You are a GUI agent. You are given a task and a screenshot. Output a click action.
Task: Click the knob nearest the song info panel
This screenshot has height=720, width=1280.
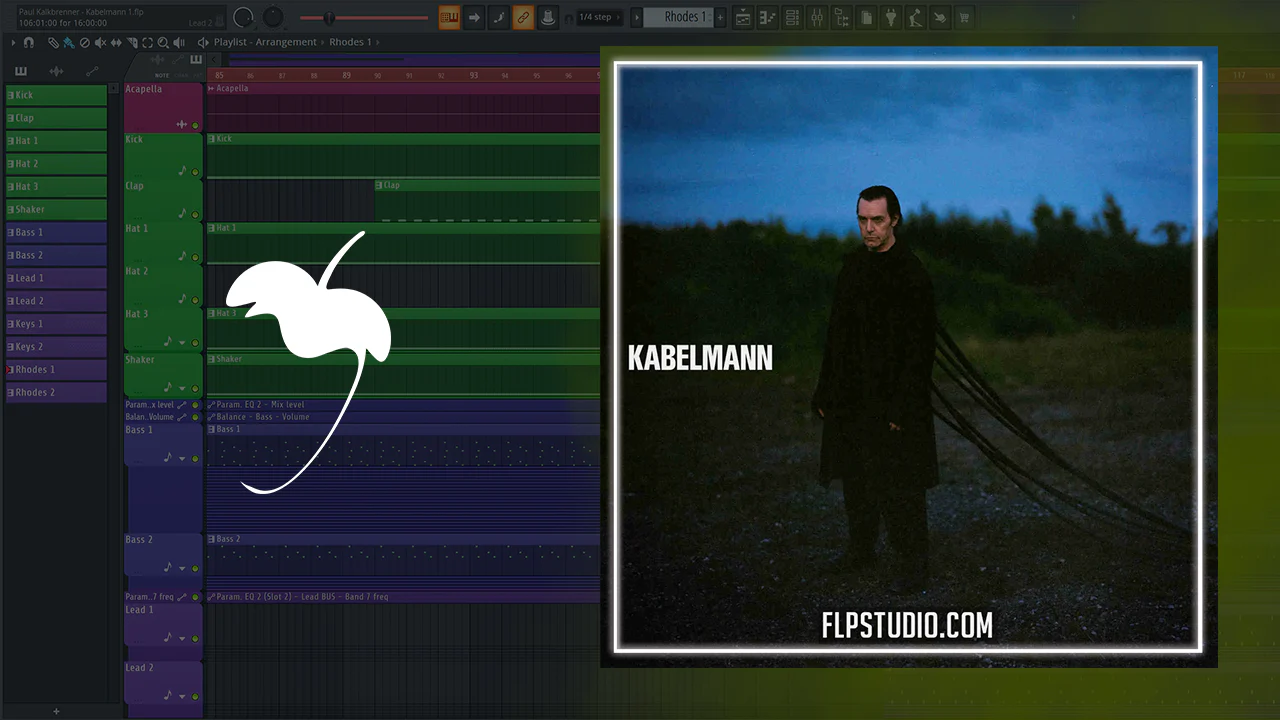[243, 17]
